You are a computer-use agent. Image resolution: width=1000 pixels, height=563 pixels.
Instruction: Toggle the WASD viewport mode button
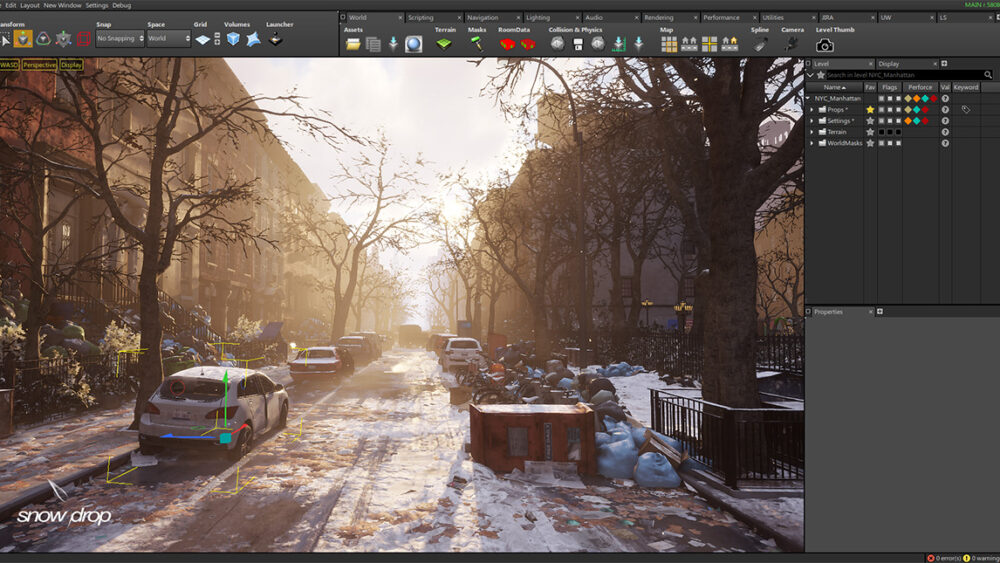point(9,65)
